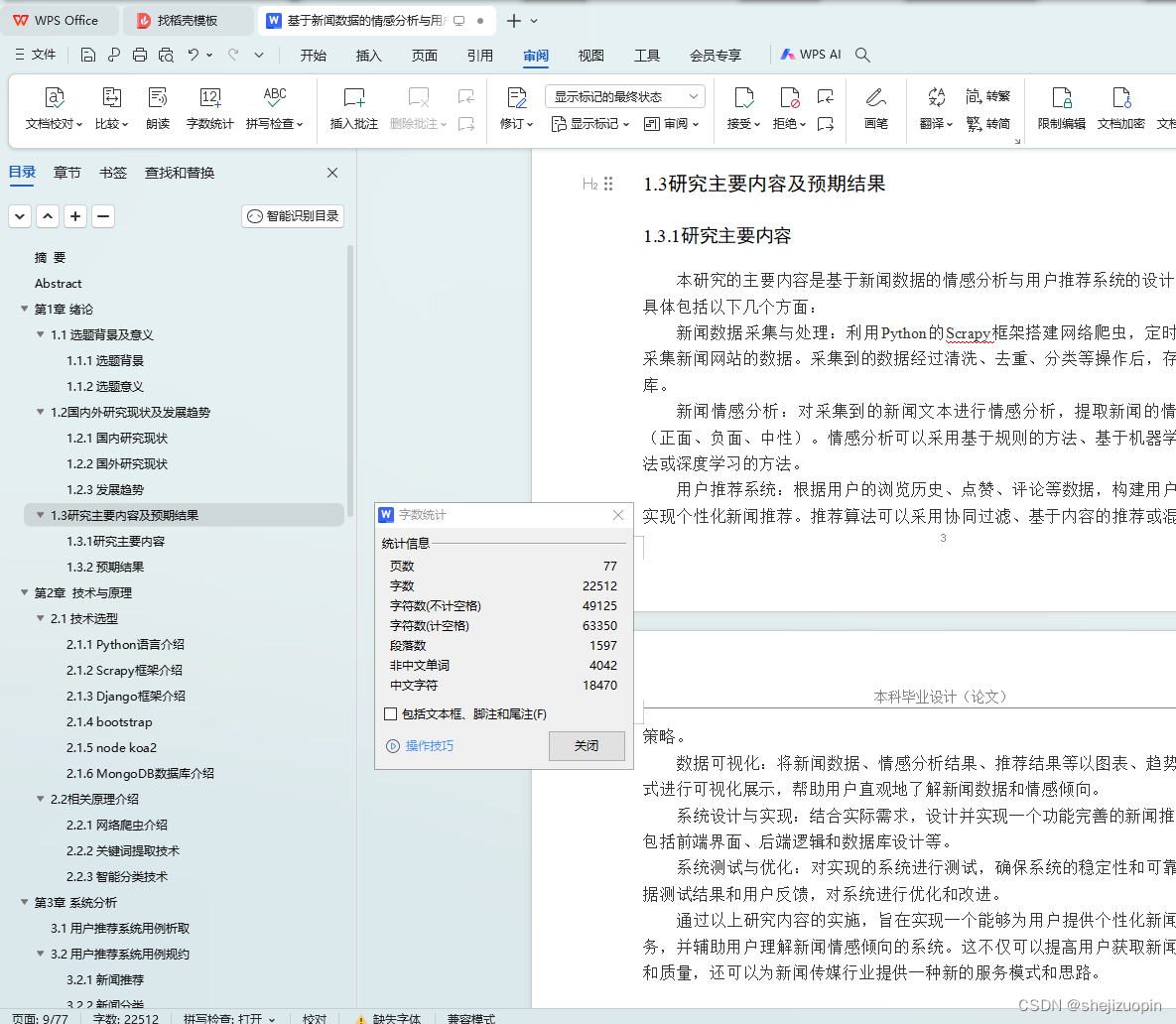Jump to 2.1.6 MongoDB数据库介绍 heading
1176x1024 pixels.
tap(140, 773)
